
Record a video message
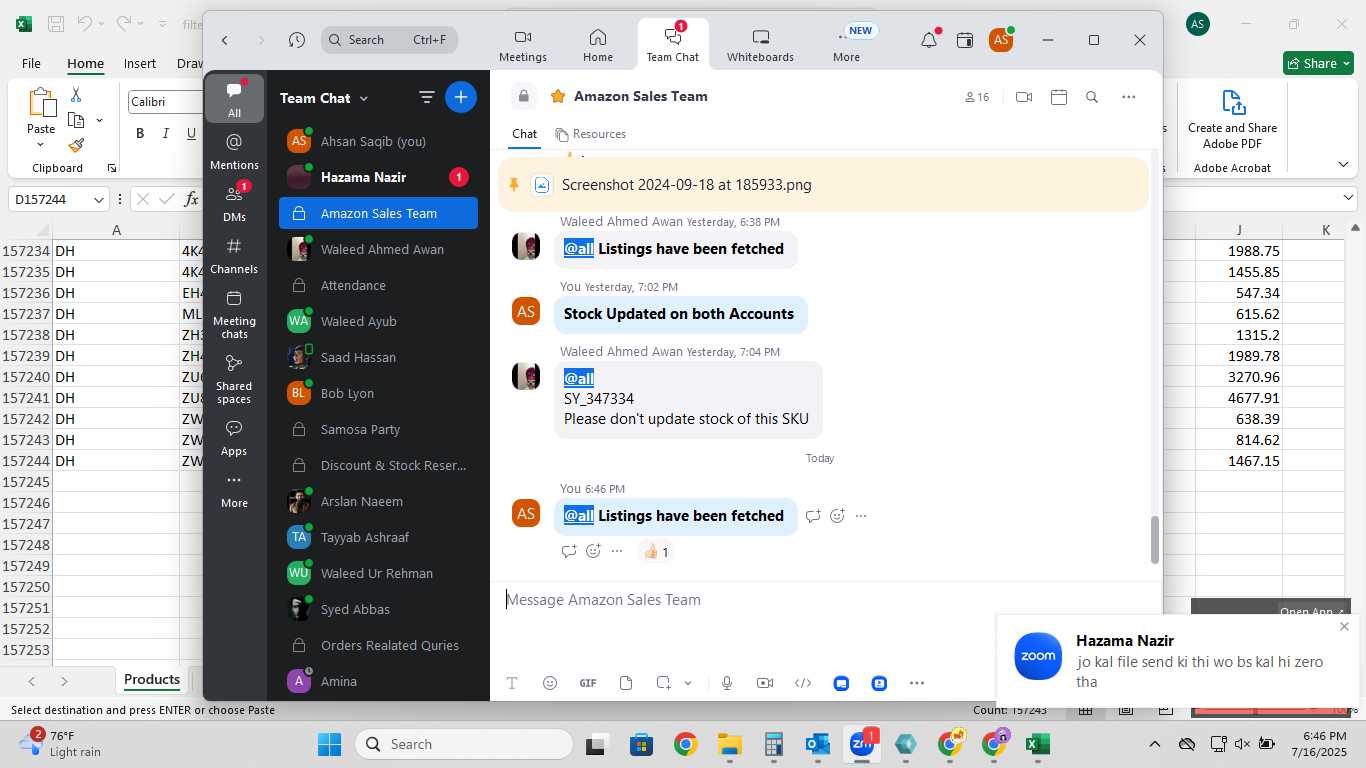point(765,683)
